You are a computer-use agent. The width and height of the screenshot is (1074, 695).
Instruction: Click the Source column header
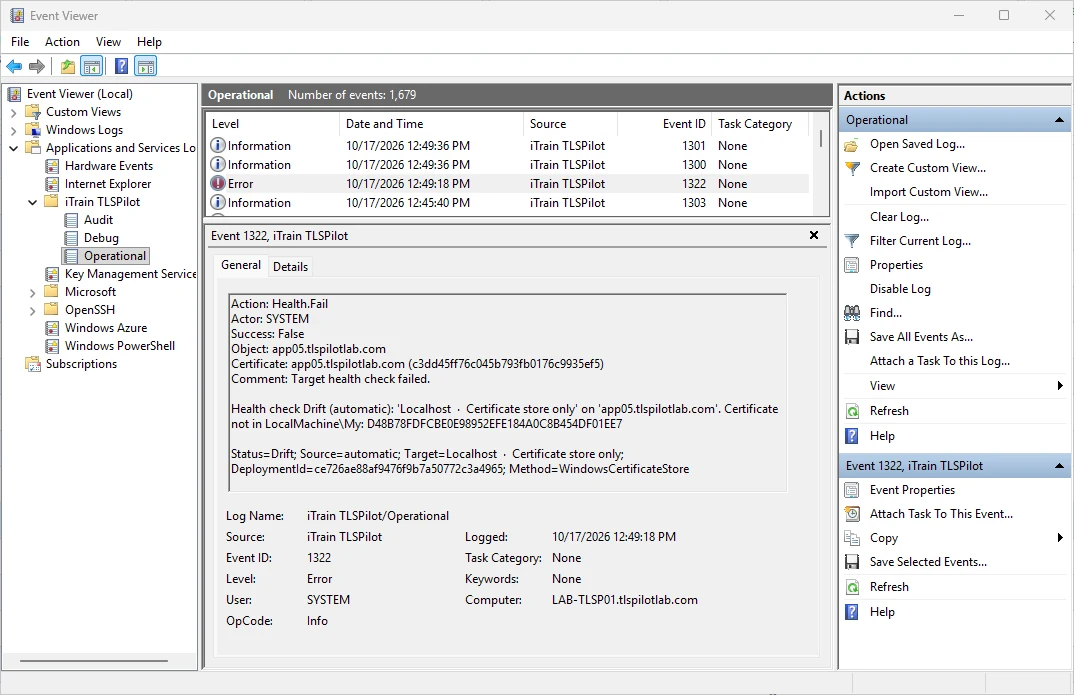(571, 124)
